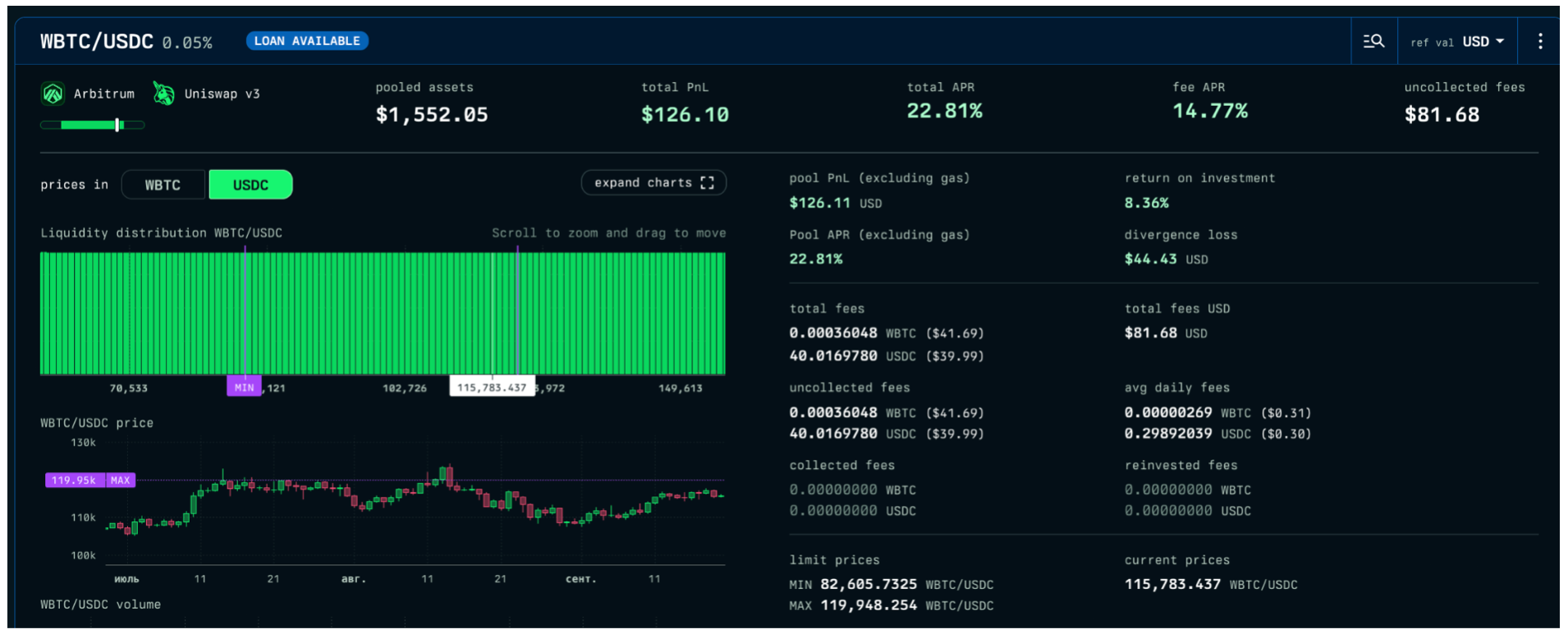Click the purple MIN marker on distribution chart
The height and width of the screenshot is (634, 1568).
(x=244, y=387)
